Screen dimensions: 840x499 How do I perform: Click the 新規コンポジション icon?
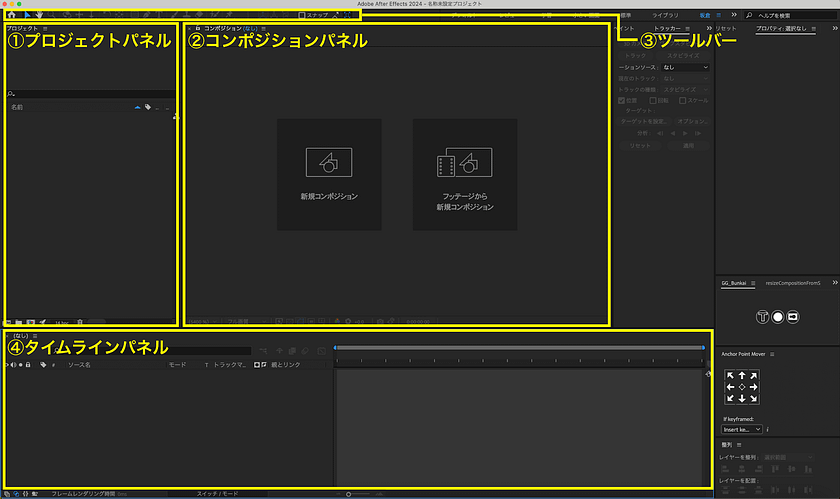(x=328, y=161)
